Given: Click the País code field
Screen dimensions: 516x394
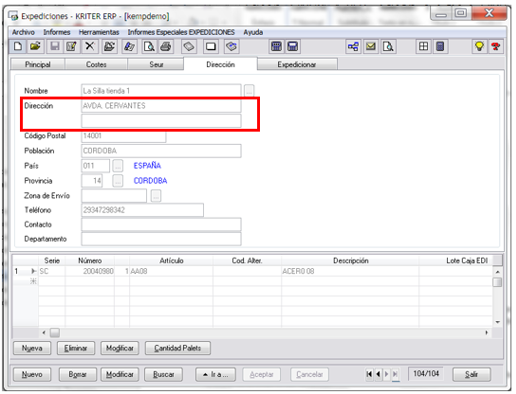Looking at the screenshot, I should 95,166.
